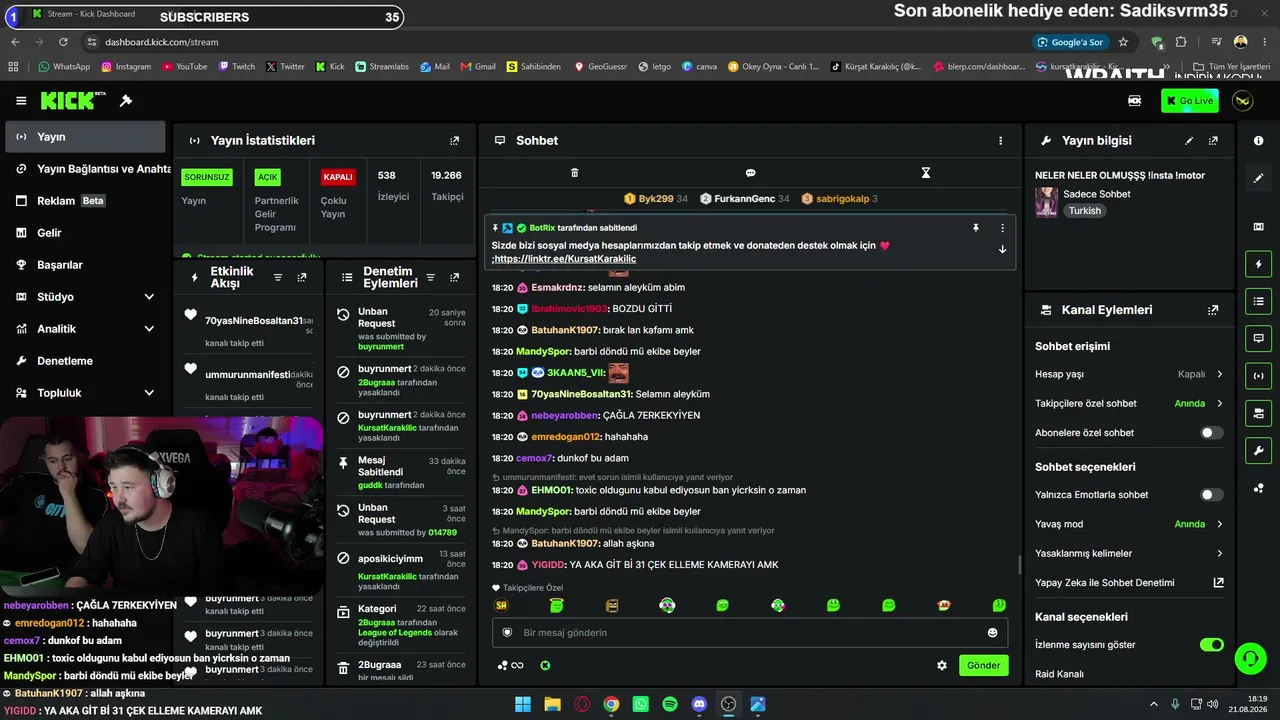Pop out the Yayın İstatistikleri panel
The height and width of the screenshot is (720, 1280).
point(455,141)
